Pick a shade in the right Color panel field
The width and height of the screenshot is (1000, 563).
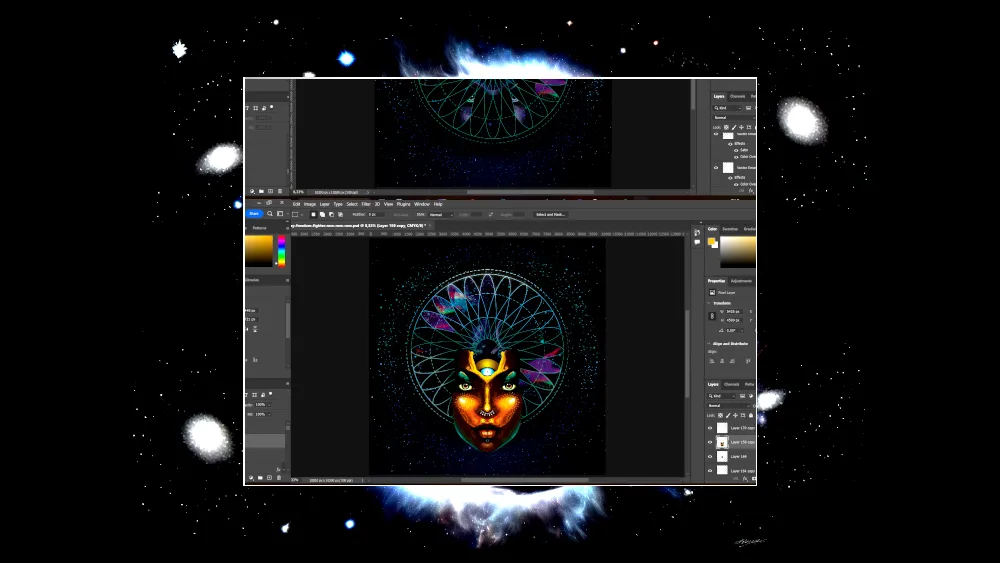tap(738, 252)
